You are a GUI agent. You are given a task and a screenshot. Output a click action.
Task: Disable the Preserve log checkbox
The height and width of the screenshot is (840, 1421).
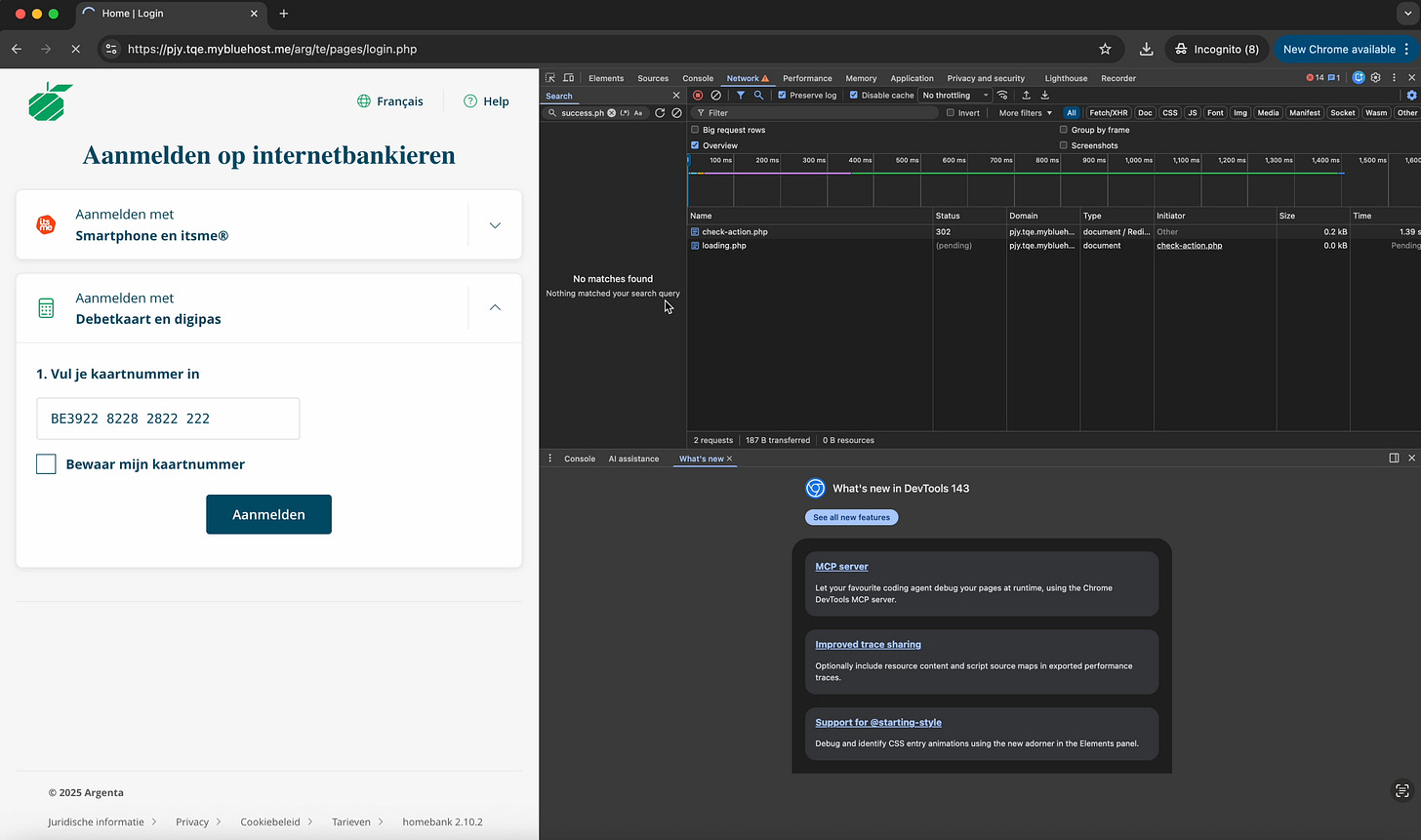(783, 96)
